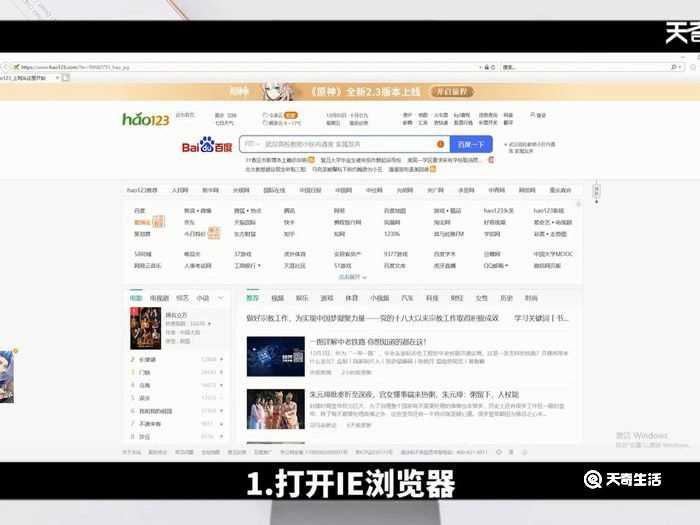The image size is (700, 525).
Task: Click the IE address bar URL
Action: click(75, 67)
